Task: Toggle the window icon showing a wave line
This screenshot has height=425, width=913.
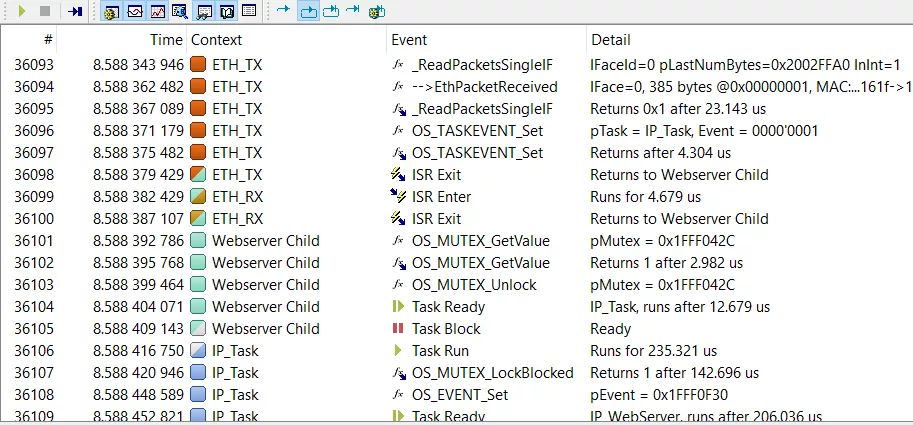Action: tap(135, 11)
